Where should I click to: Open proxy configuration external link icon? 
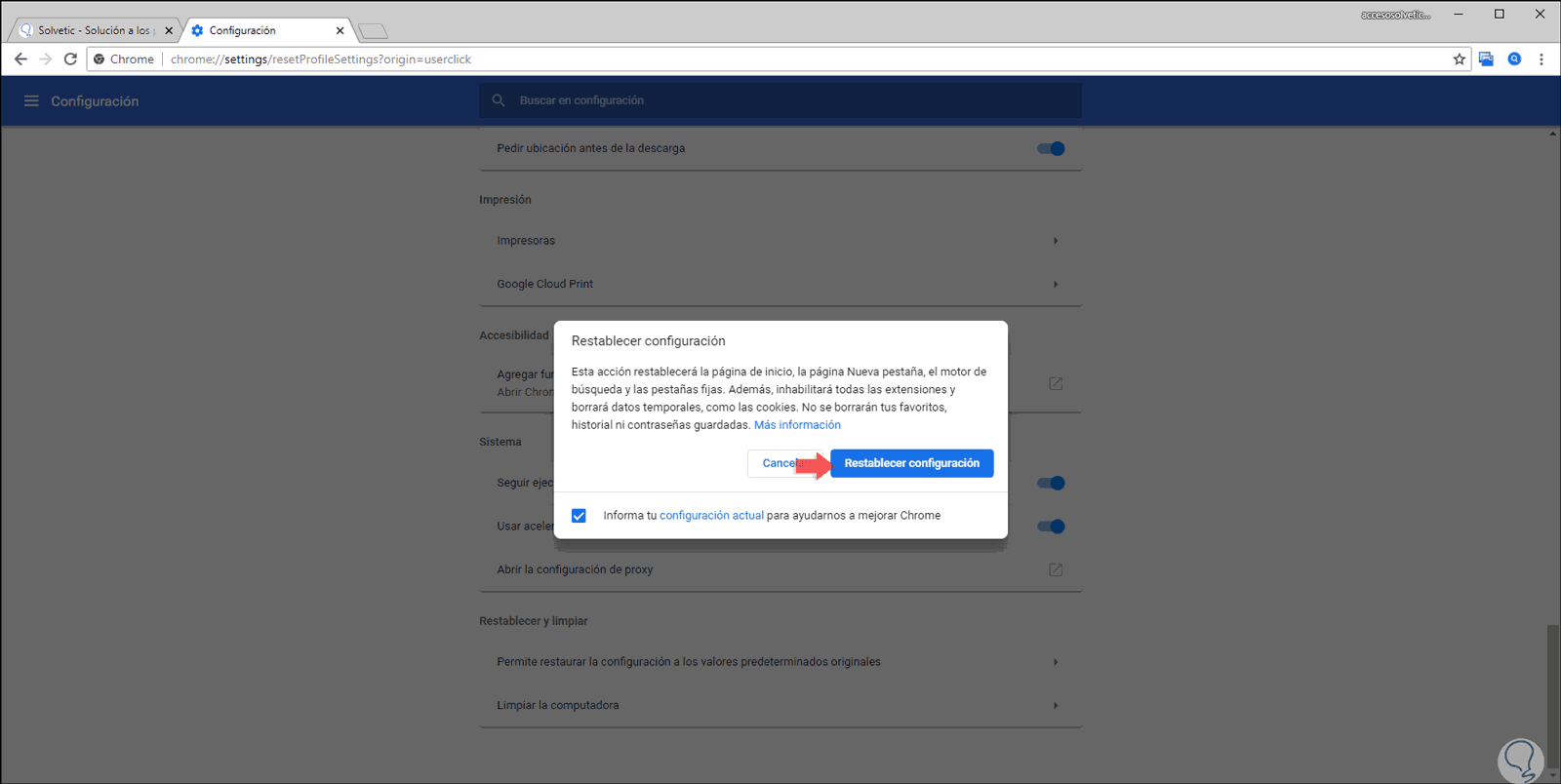coord(1056,569)
